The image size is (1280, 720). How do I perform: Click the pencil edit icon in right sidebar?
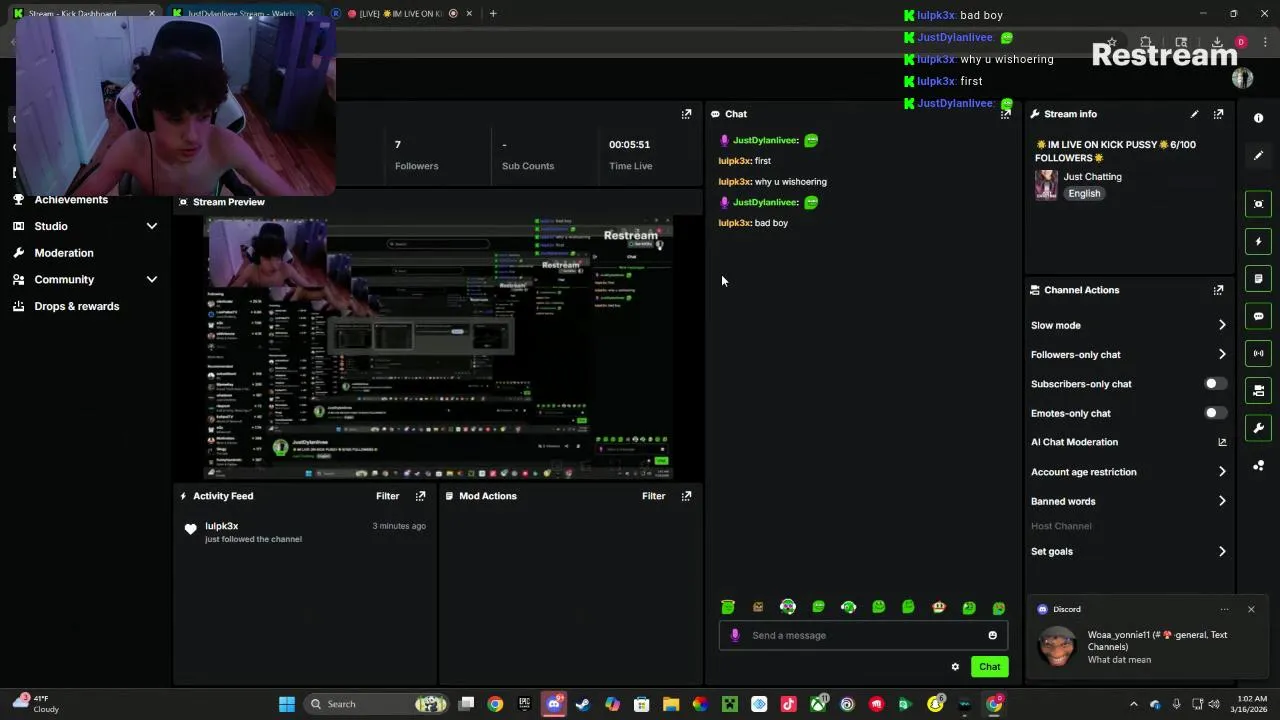click(x=1258, y=155)
